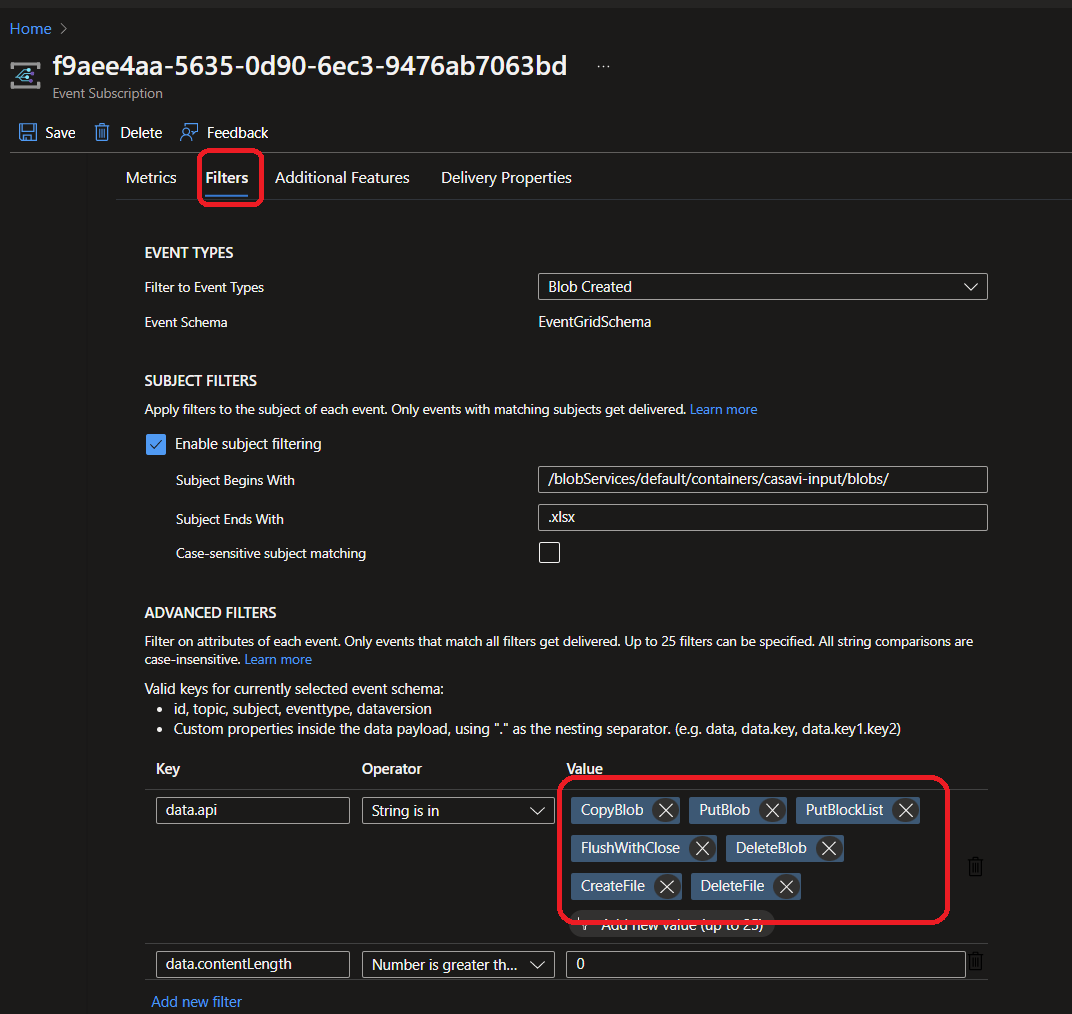Remove the PutBlockList value chip
Viewport: 1072px width, 1014px height.
(x=907, y=810)
